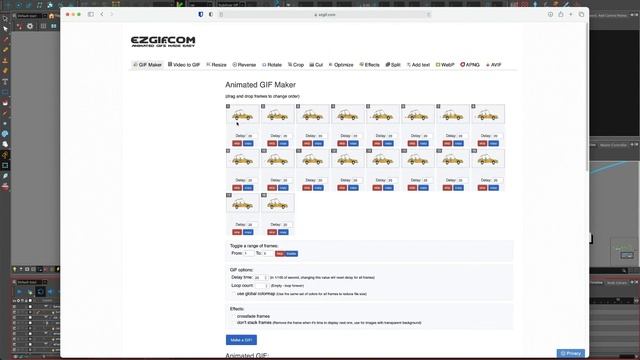640x360 pixels.
Task: Open the Add text tool
Action: 418,64
